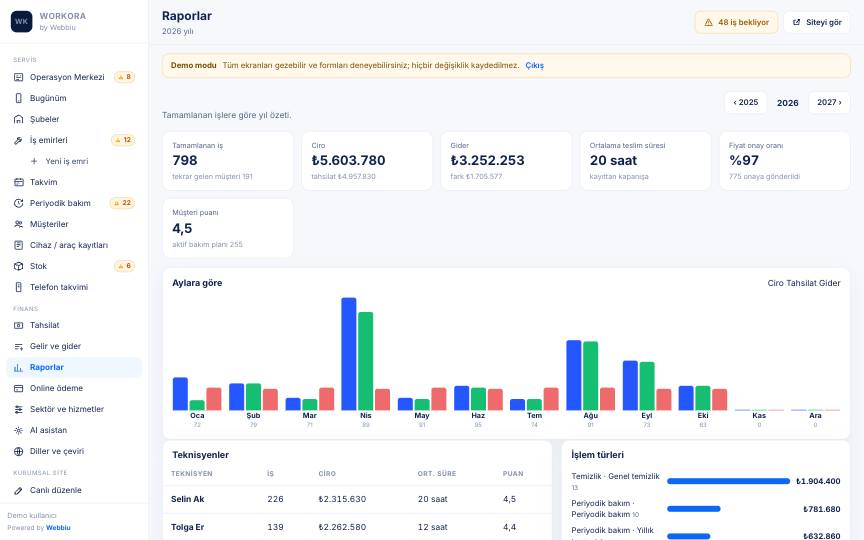Click the green Ağu tahsilat bar
The width and height of the screenshot is (864, 540).
click(x=591, y=376)
